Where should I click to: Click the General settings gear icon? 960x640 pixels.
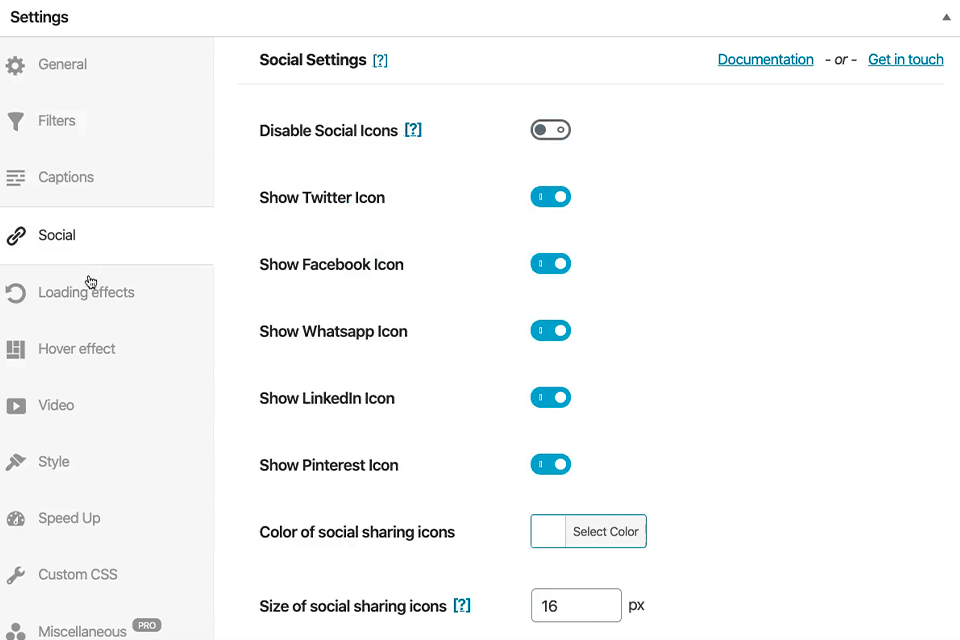pyautogui.click(x=15, y=63)
